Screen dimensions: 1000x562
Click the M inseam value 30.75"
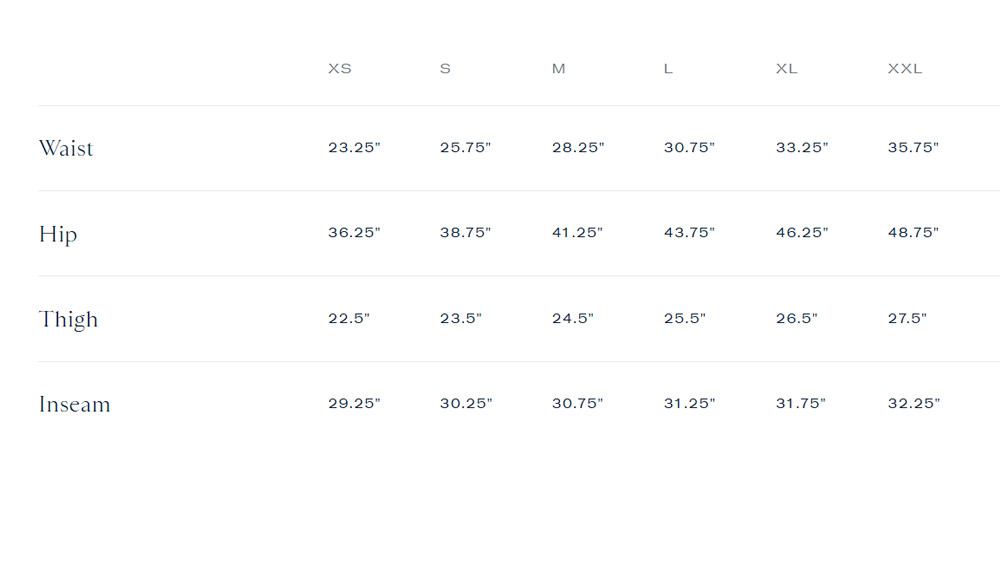click(x=577, y=403)
